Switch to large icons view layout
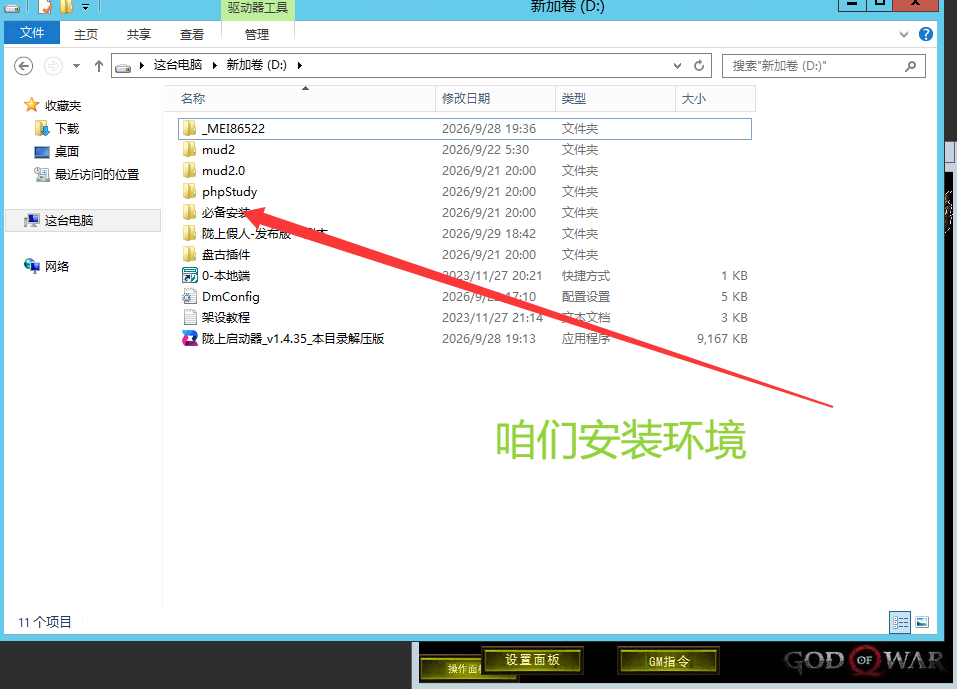Viewport: 957px width, 689px height. 922,622
